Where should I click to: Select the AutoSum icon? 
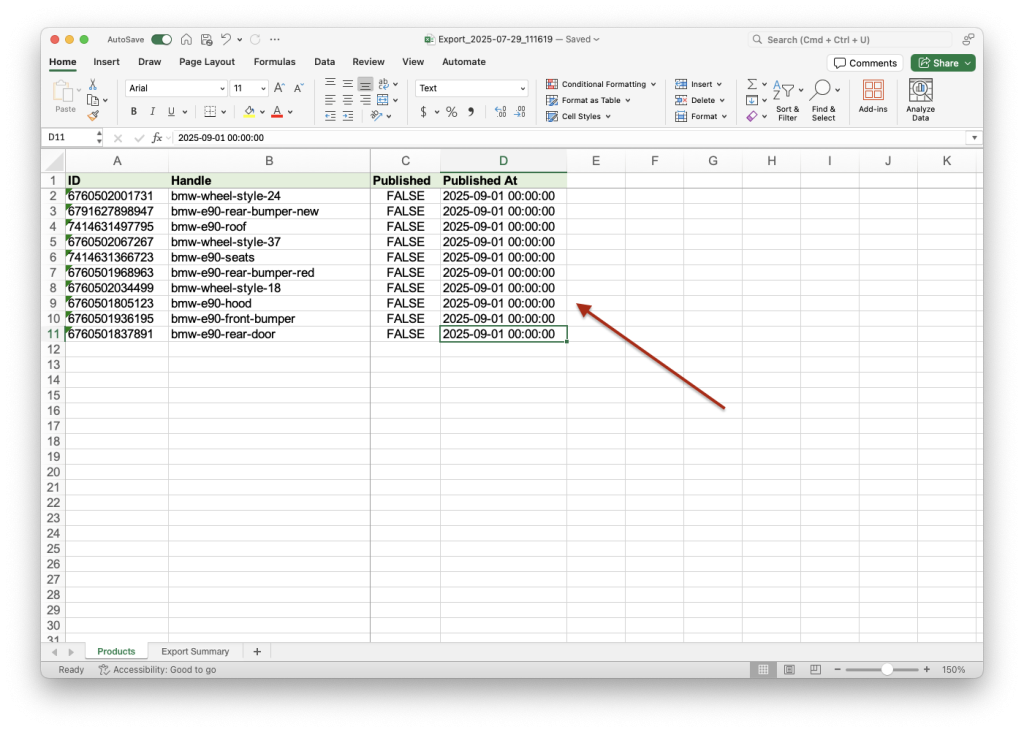click(752, 84)
